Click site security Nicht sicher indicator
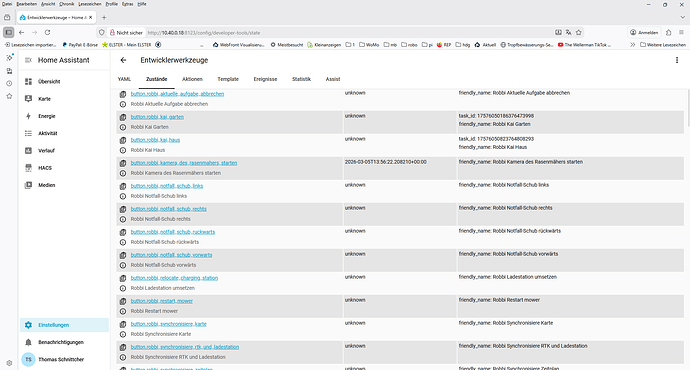690x370 pixels. click(126, 33)
